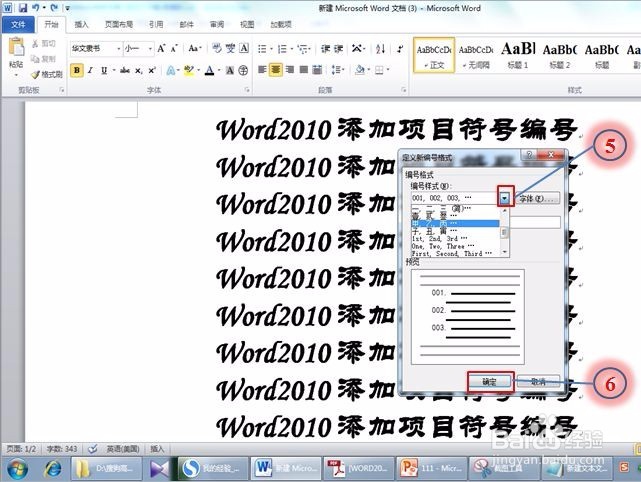
Task: Apply superscript formatting
Action: click(x=152, y=70)
